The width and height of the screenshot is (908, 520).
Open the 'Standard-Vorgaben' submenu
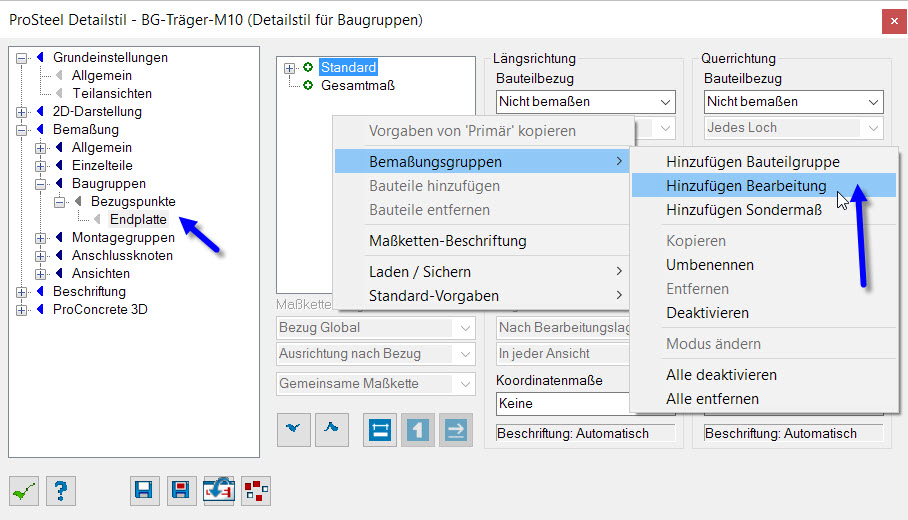click(x=482, y=296)
